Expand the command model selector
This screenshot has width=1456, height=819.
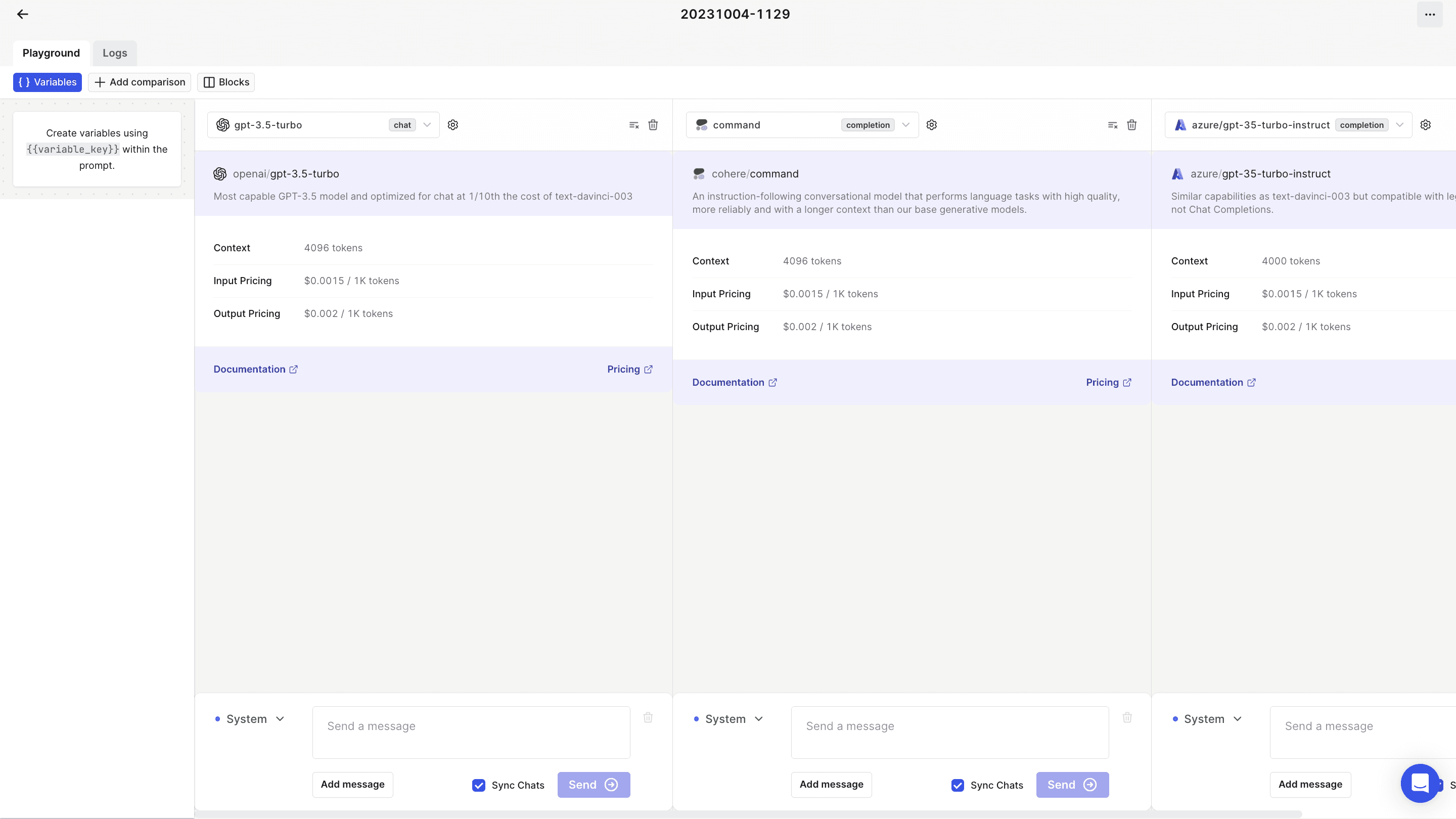pyautogui.click(x=802, y=125)
